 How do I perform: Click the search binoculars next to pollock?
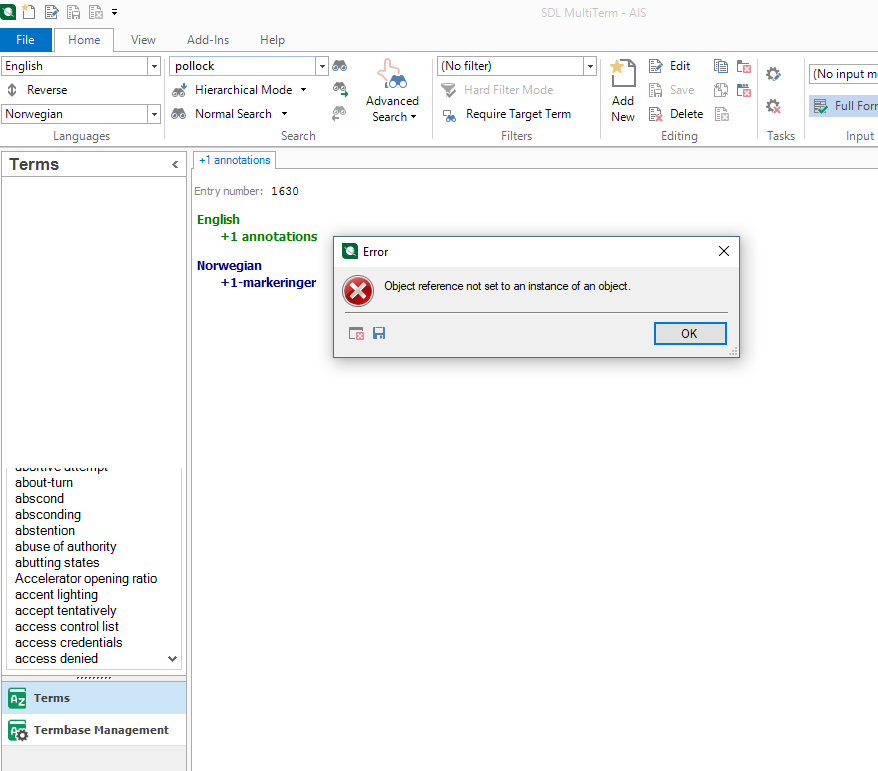(x=340, y=66)
